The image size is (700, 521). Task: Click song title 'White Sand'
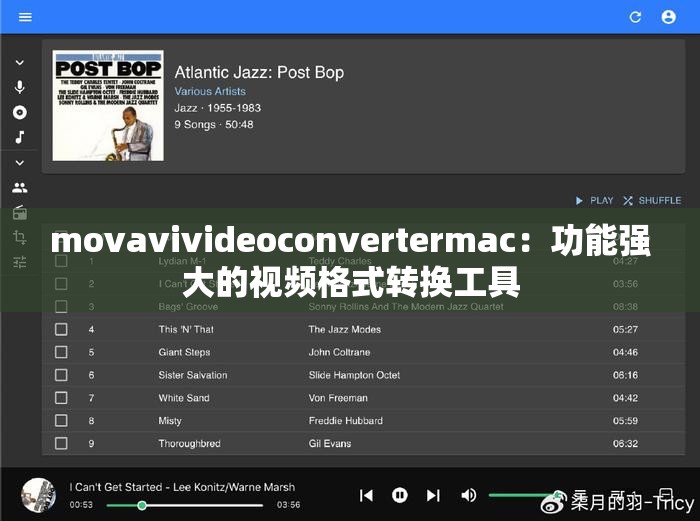(184, 398)
